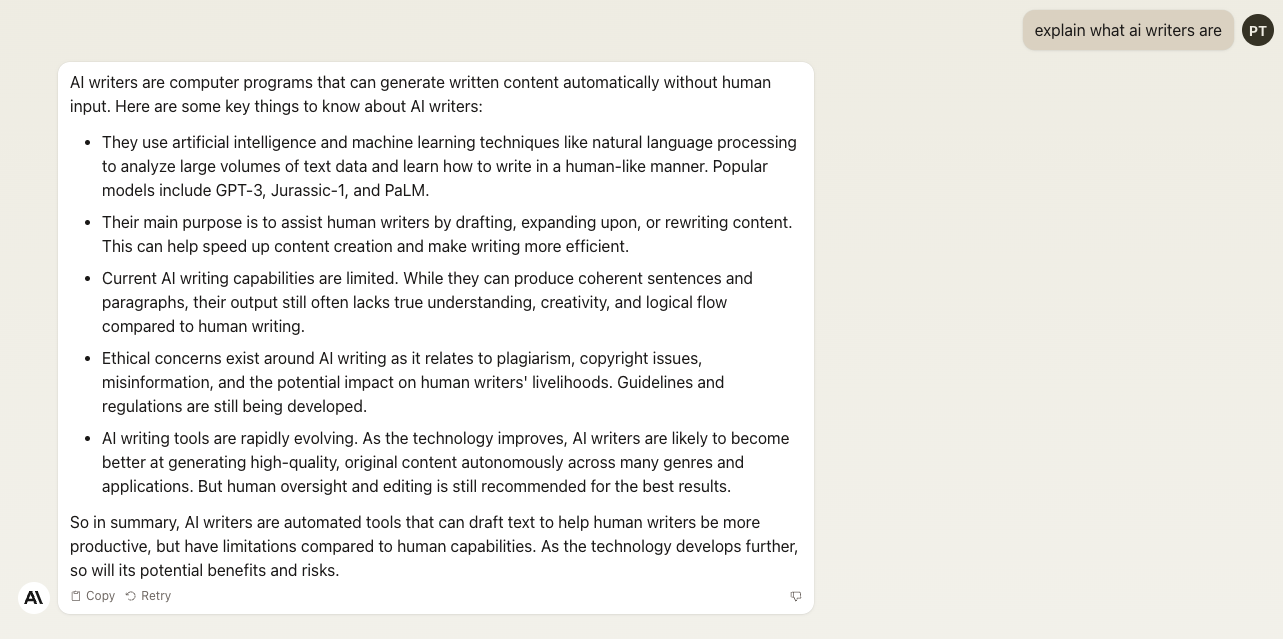Select the word GPT-3 in the first bullet
The image size is (1283, 639).
coord(236,190)
